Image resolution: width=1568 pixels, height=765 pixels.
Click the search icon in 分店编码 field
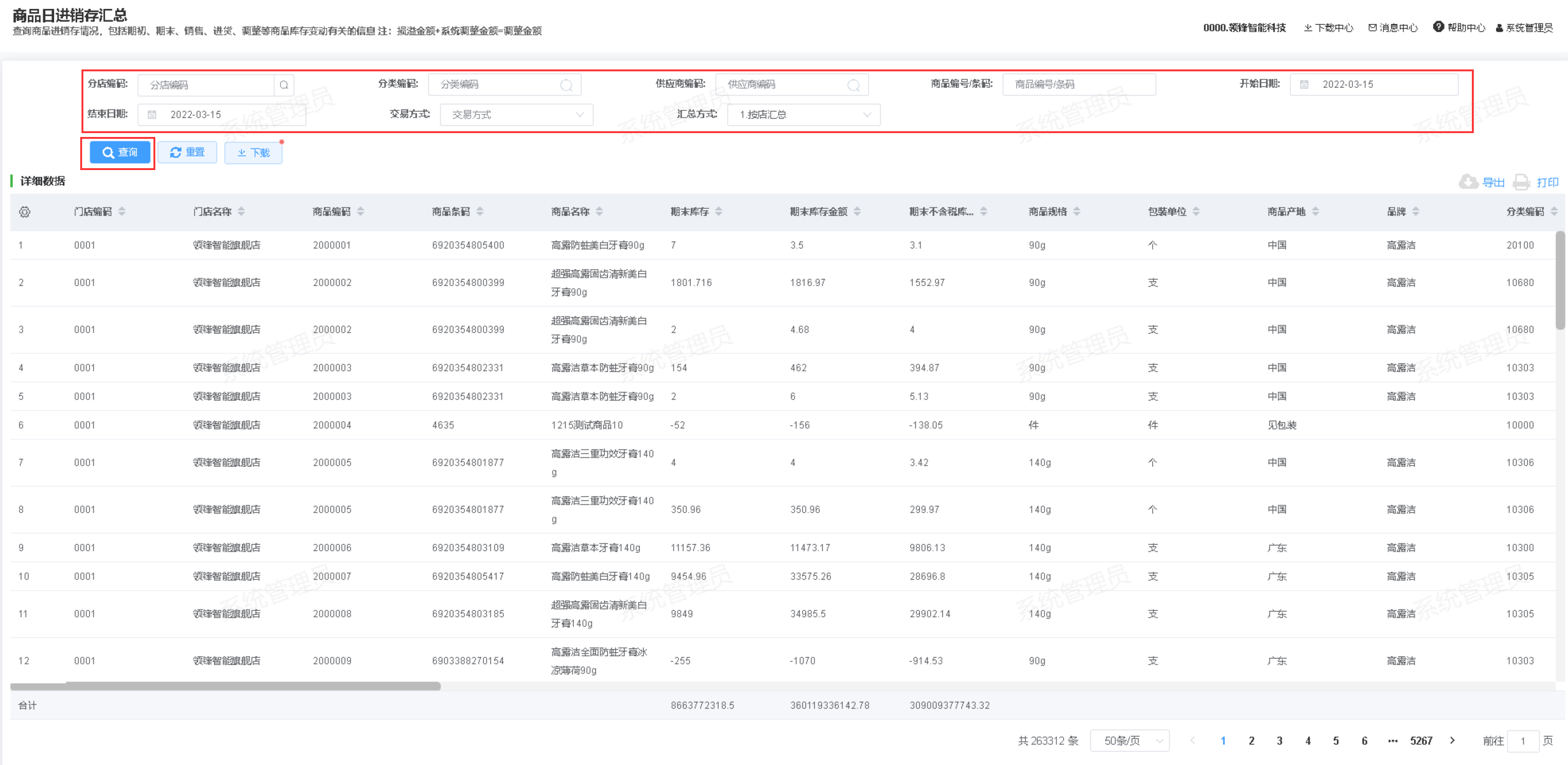[x=284, y=85]
